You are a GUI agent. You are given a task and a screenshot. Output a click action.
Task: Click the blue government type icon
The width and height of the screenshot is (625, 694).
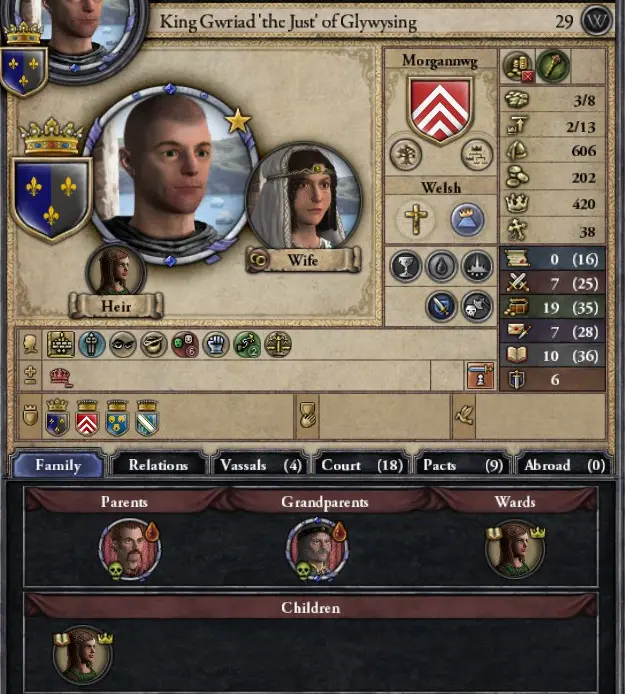467,219
